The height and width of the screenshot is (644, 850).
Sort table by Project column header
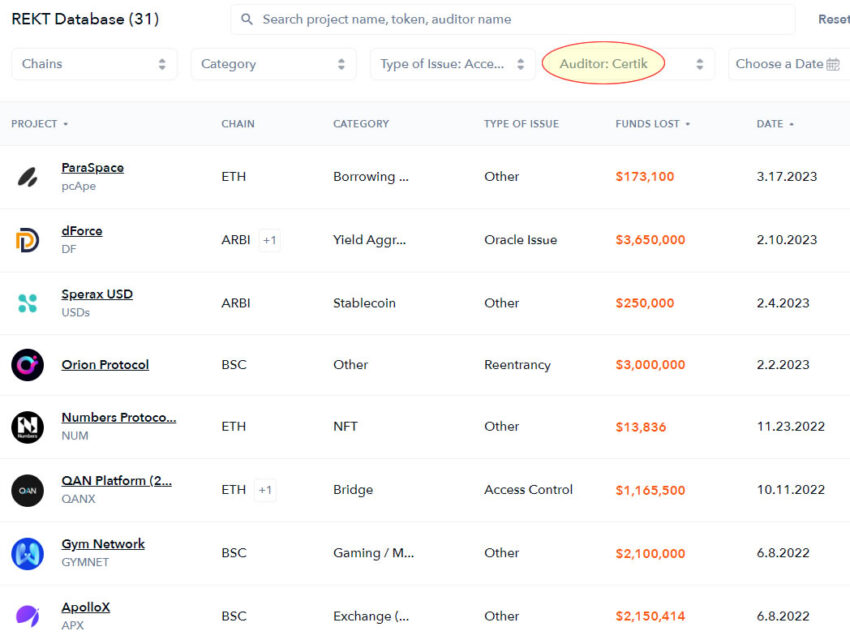tap(39, 124)
